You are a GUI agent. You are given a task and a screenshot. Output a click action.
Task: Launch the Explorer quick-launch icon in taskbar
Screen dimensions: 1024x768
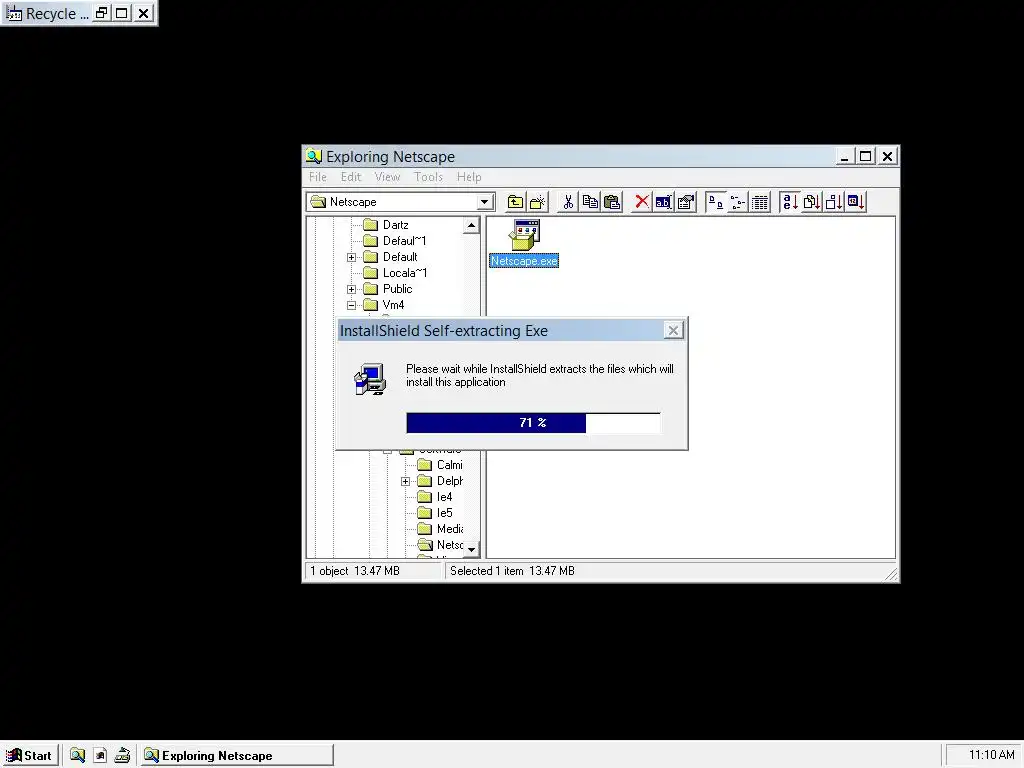click(x=78, y=756)
